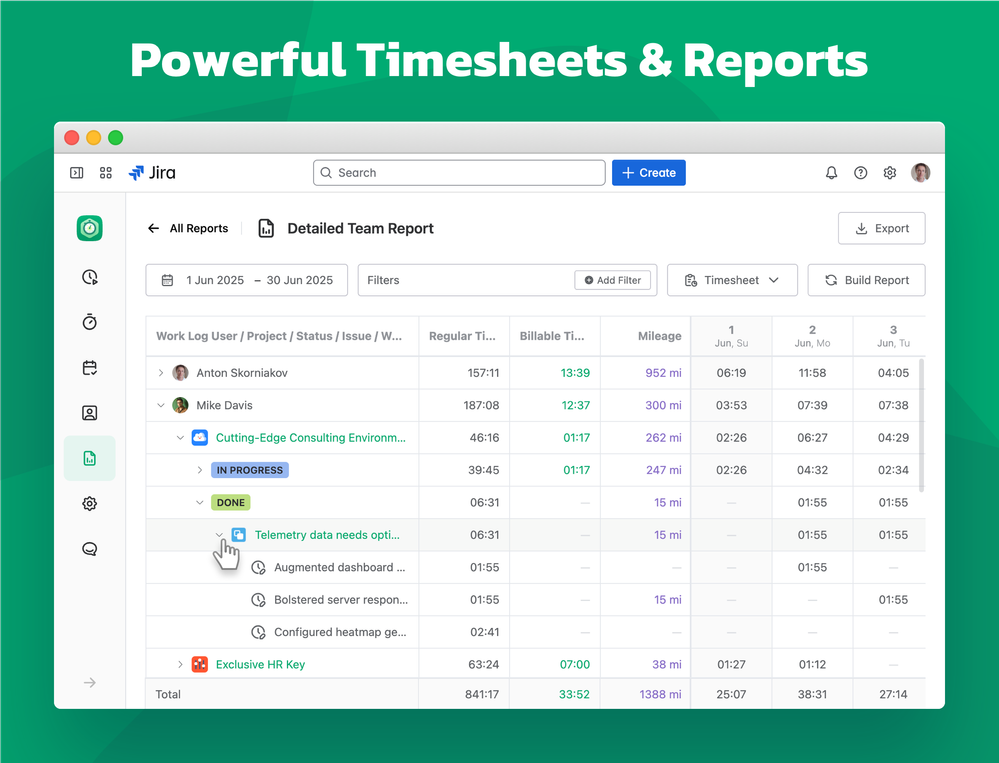Click the Total billable 33:52 value
The height and width of the screenshot is (763, 999).
click(x=574, y=694)
